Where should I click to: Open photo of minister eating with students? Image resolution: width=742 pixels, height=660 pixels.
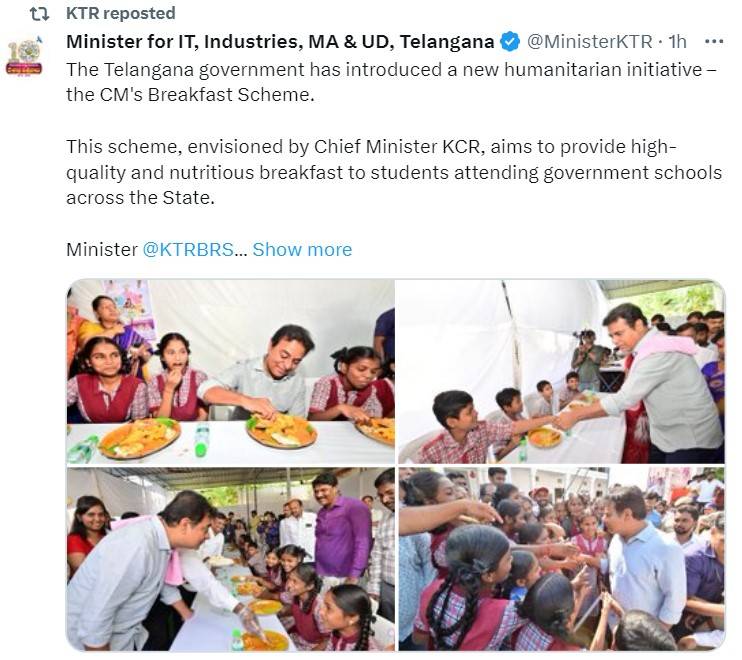point(230,372)
